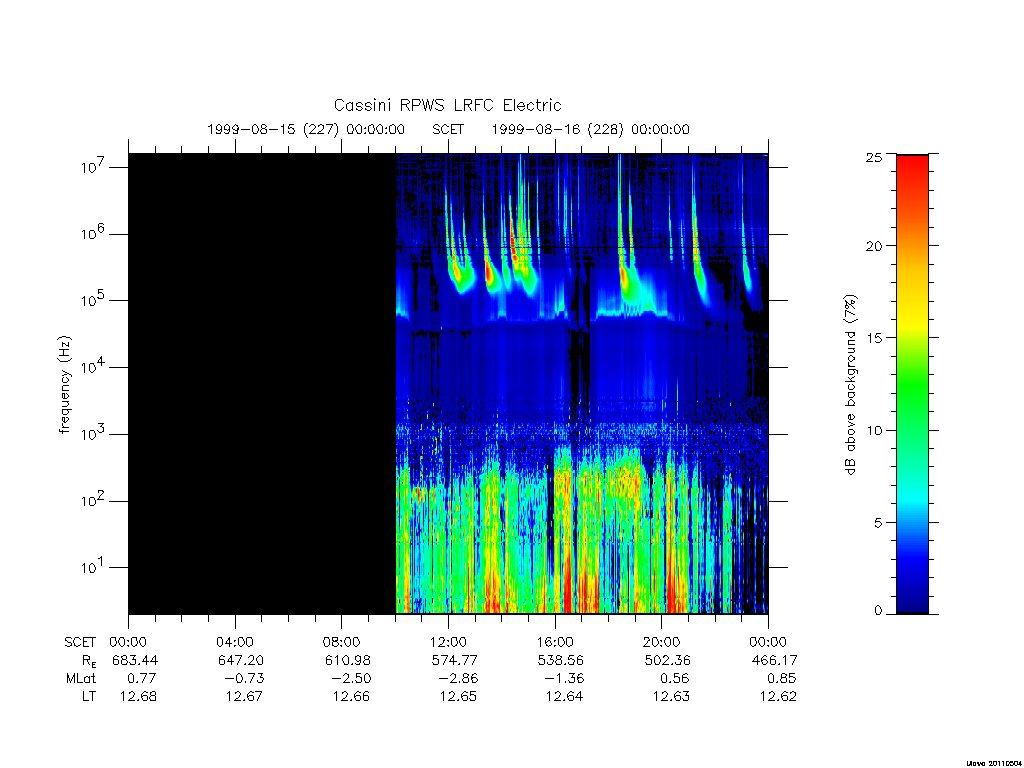Click the RE value '647.20'
The image size is (1024, 768).
241,660
